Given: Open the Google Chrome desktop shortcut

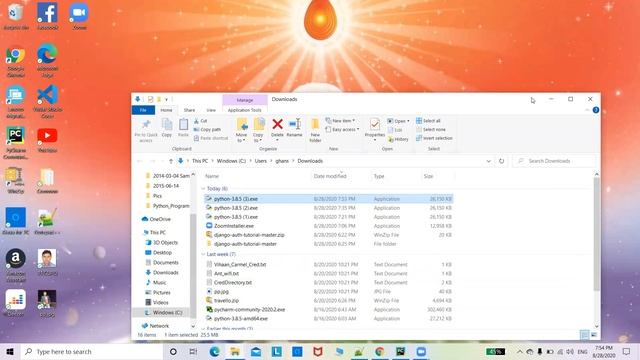Looking at the screenshot, I should 16,61.
